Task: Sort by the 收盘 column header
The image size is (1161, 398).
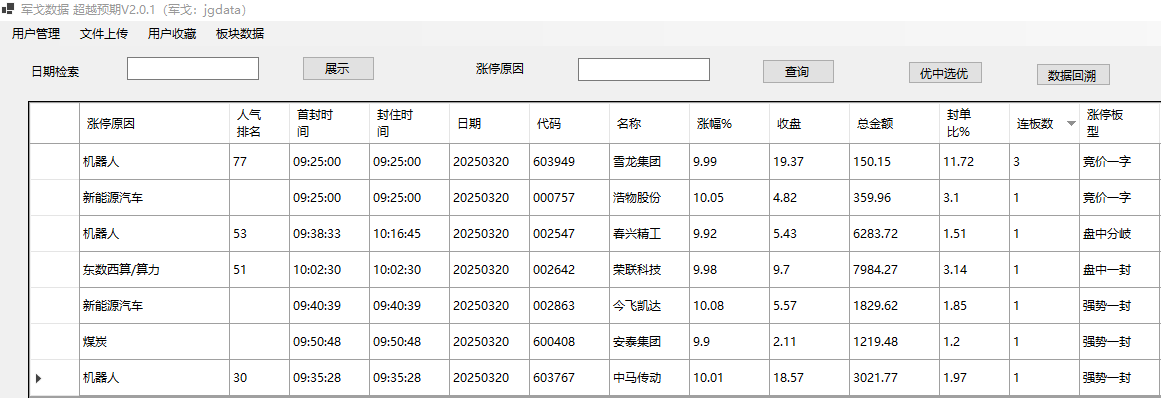Action: click(809, 124)
